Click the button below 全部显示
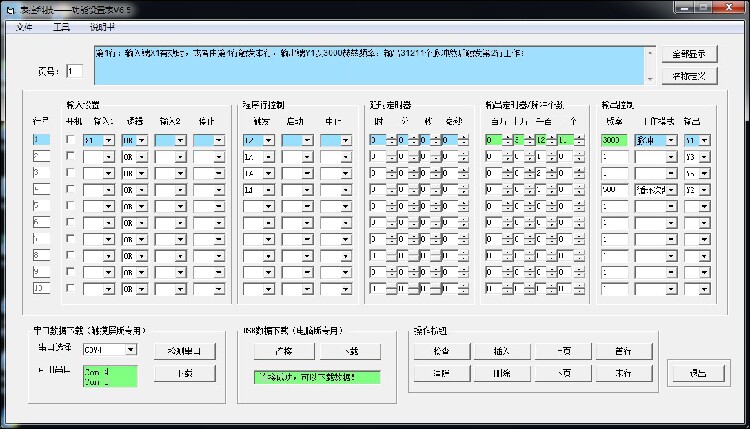750x429 pixels. [689, 76]
